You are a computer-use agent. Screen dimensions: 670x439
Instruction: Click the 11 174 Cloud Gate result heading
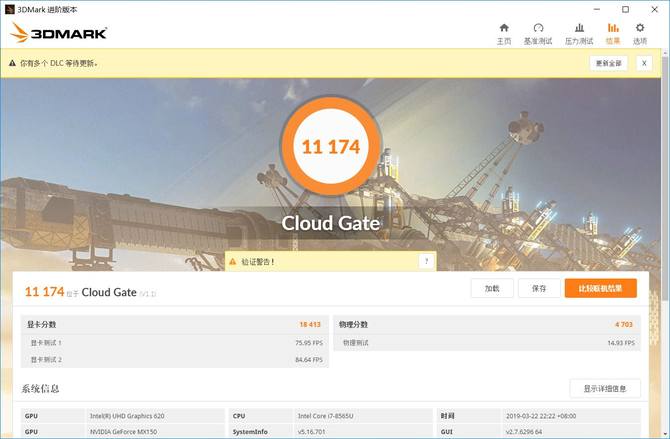pyautogui.click(x=90, y=292)
